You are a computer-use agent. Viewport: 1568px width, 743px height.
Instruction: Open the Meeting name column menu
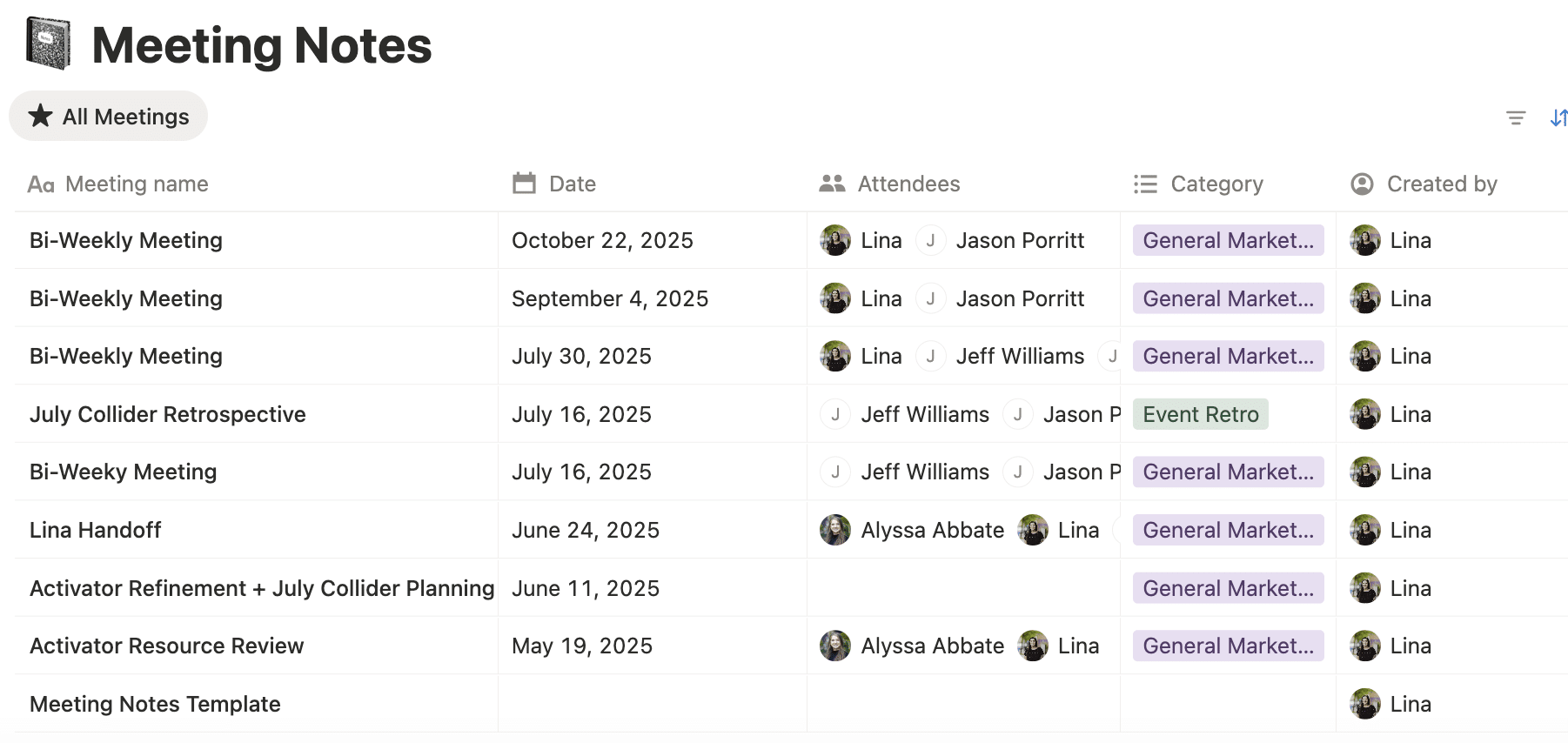pos(136,184)
